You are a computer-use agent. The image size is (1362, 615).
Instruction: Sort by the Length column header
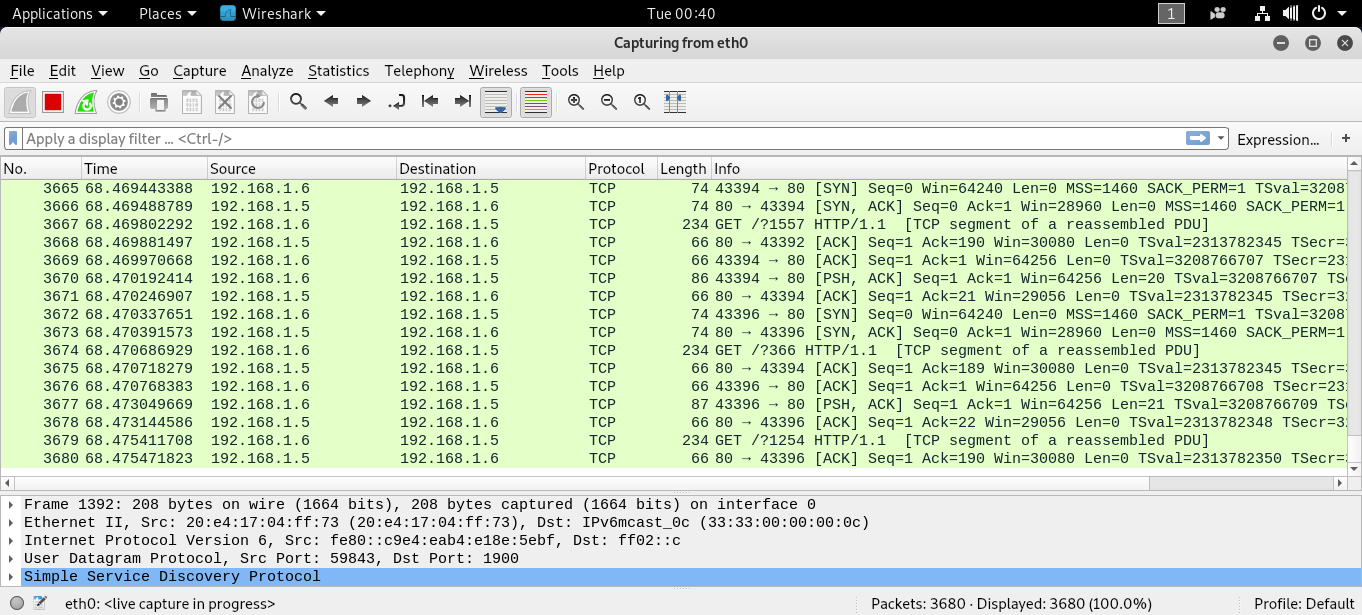pos(683,169)
